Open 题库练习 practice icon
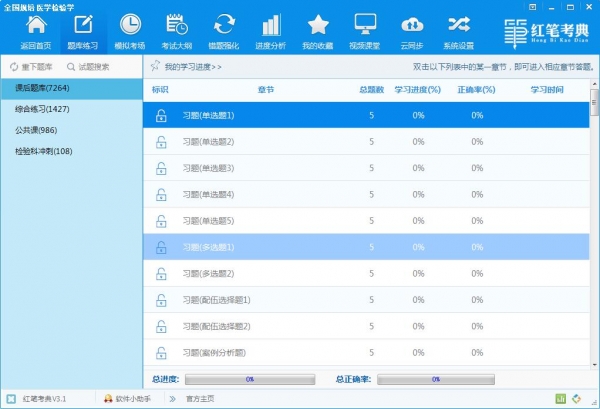This screenshot has height=409, width=600. tap(83, 25)
